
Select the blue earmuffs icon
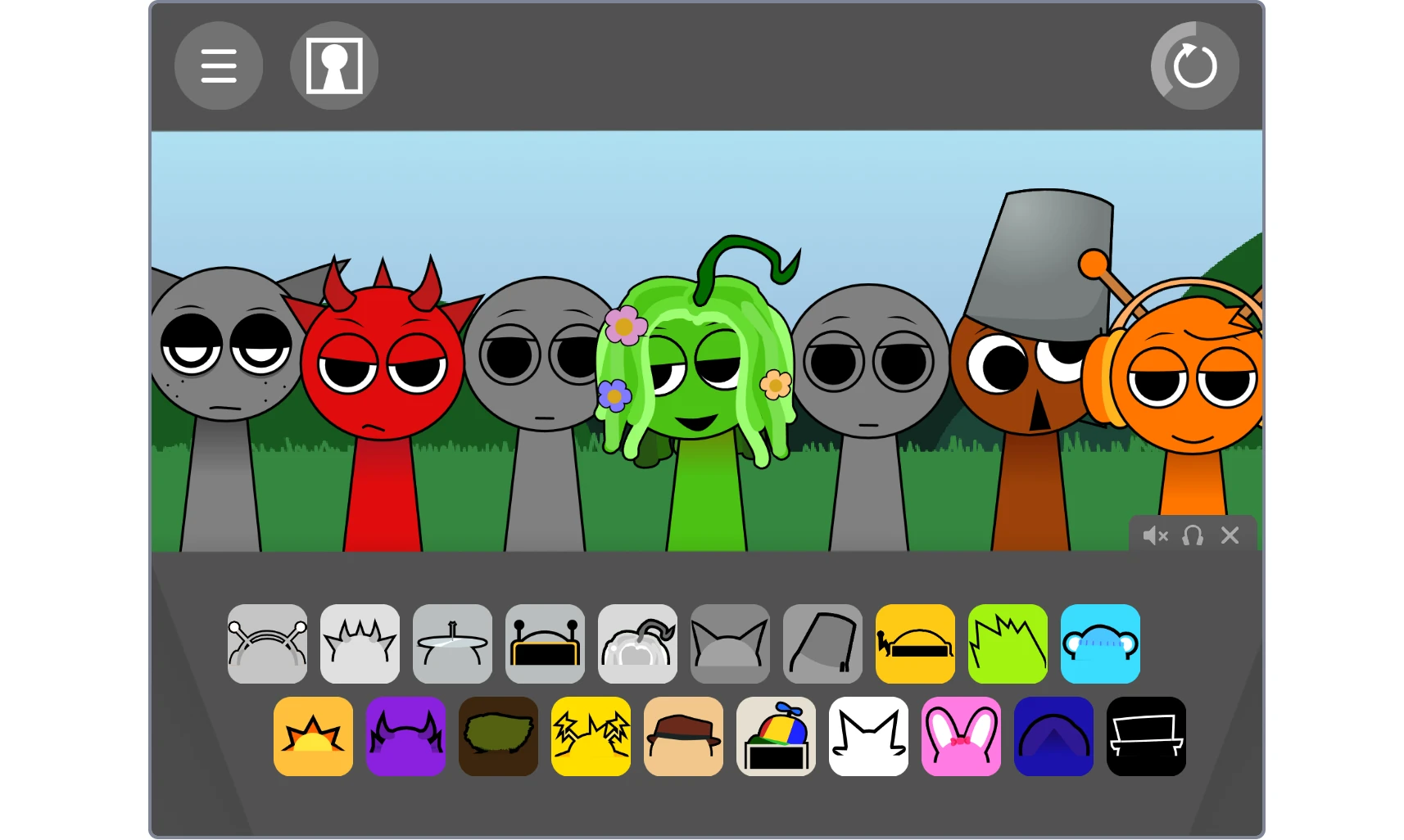coord(1099,644)
